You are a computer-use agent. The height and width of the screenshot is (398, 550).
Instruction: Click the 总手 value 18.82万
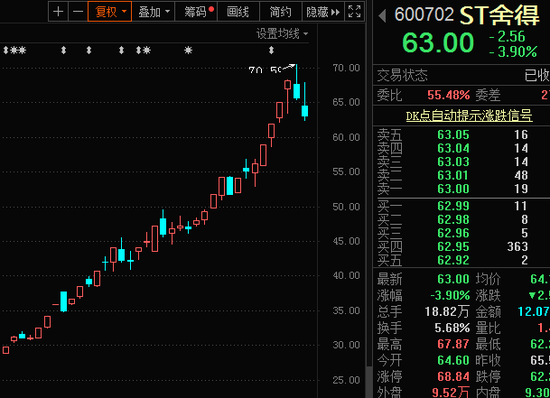[447, 311]
